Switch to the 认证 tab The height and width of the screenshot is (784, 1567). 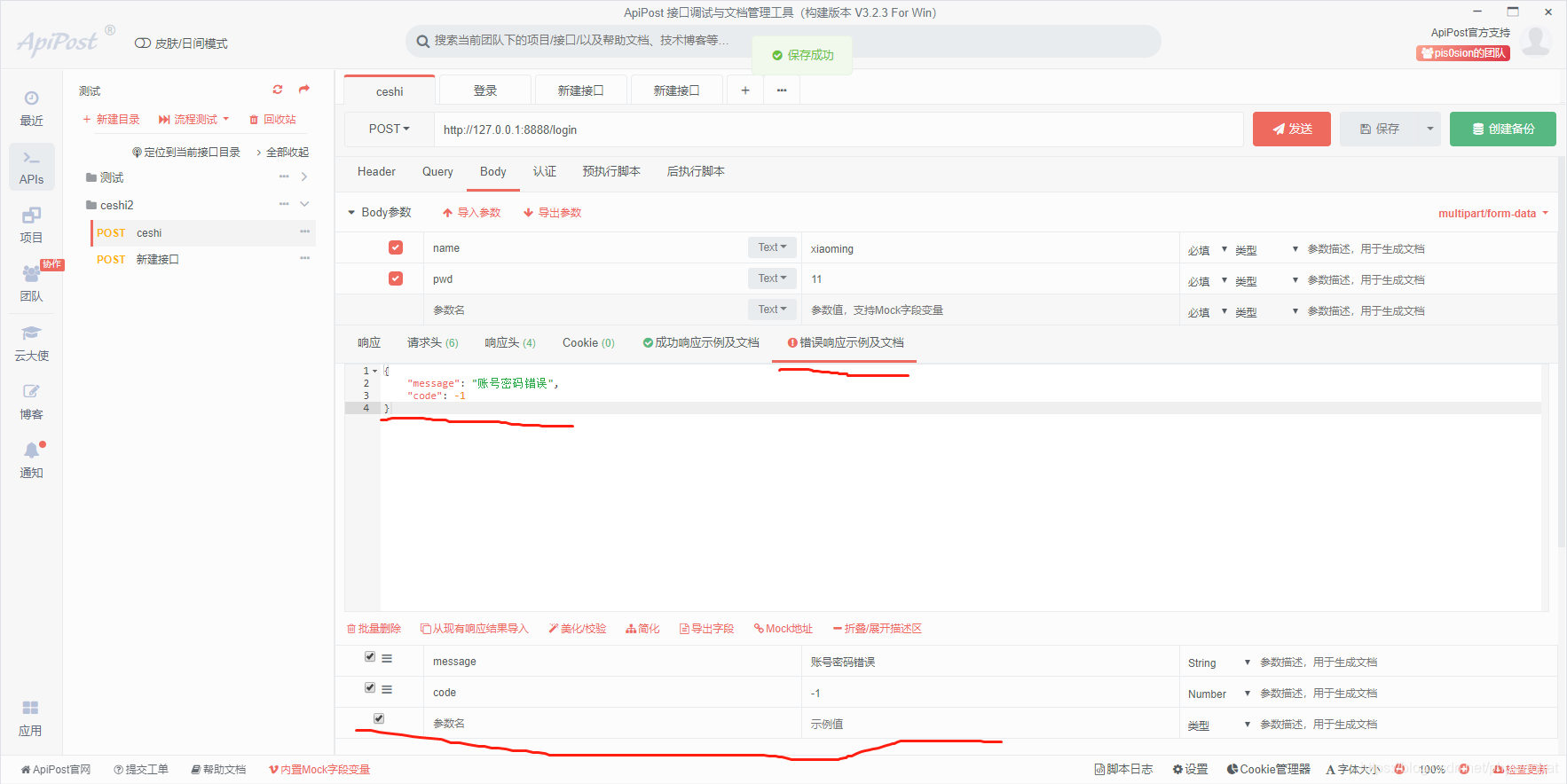[545, 172]
